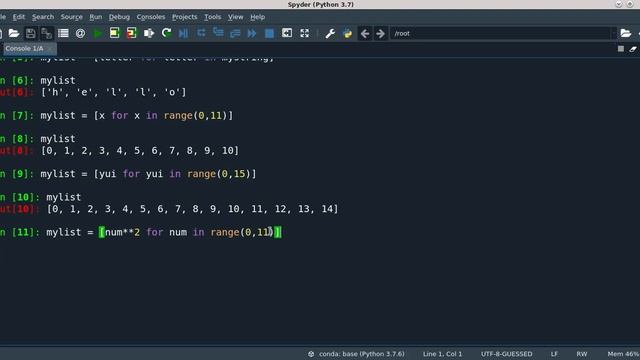The height and width of the screenshot is (360, 640).
Task: Open the Run menu
Action: (96, 17)
